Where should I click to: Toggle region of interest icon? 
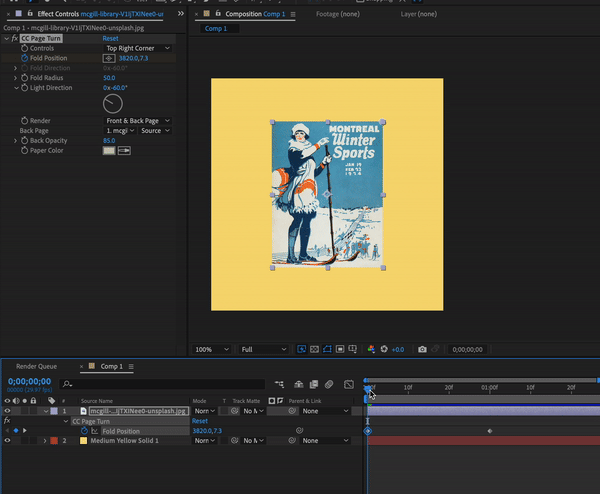340,349
